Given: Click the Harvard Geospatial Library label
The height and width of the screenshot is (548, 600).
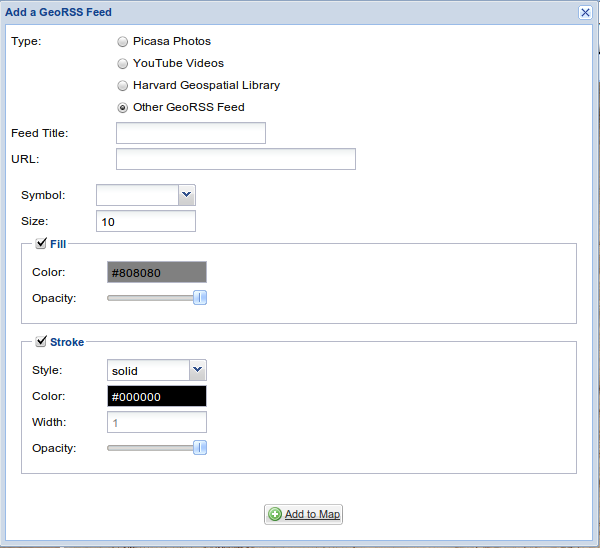Looking at the screenshot, I should pyautogui.click(x=206, y=85).
